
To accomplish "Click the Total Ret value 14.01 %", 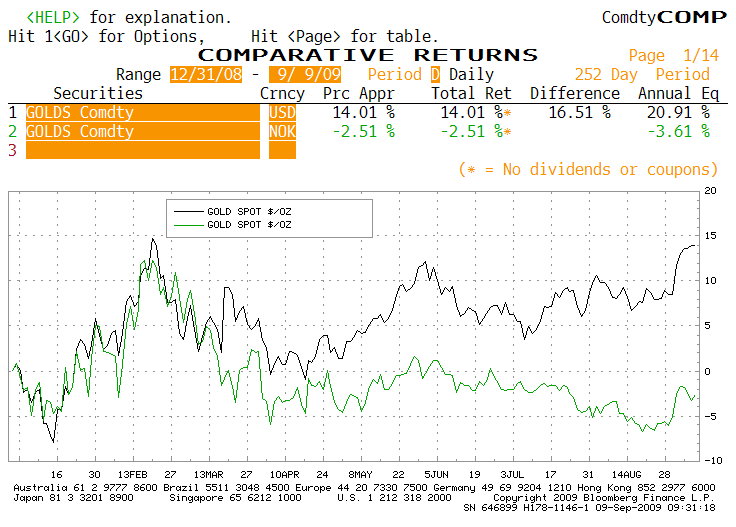I will coord(472,113).
